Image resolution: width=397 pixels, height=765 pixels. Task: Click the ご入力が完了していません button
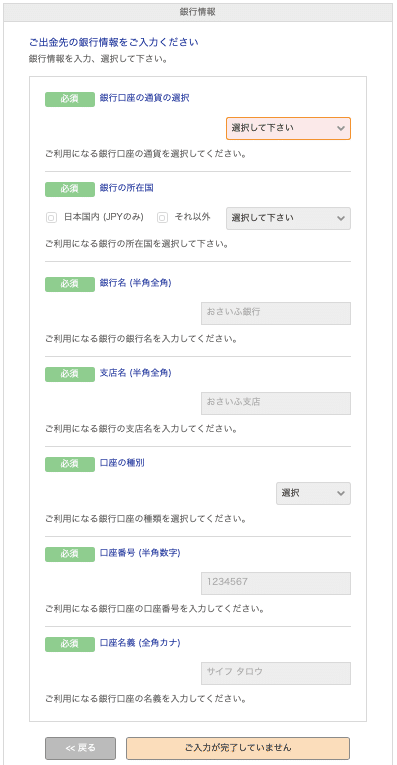238,748
